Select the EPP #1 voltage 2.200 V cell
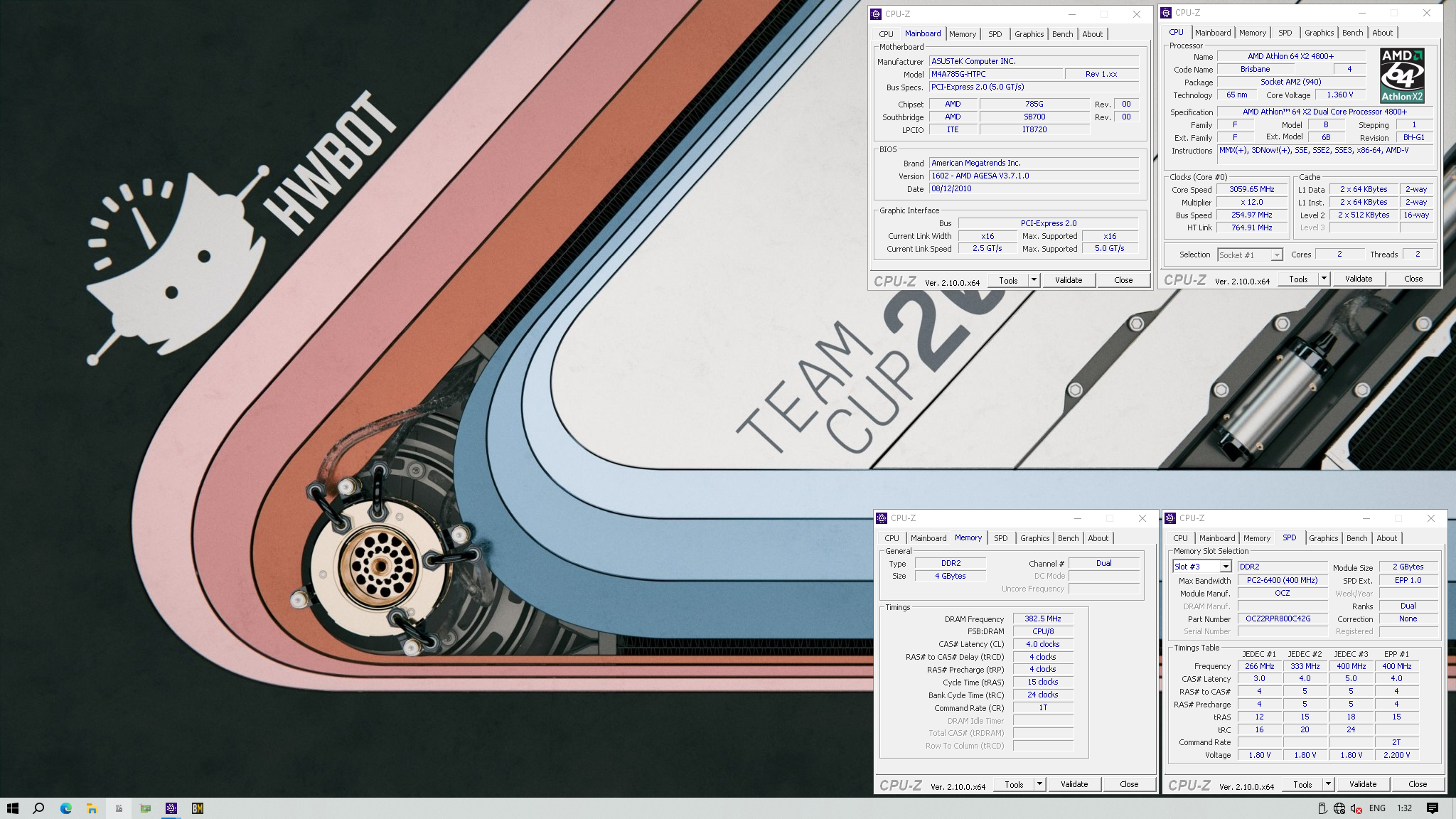Viewport: 1456px width, 819px height. pyautogui.click(x=1396, y=755)
